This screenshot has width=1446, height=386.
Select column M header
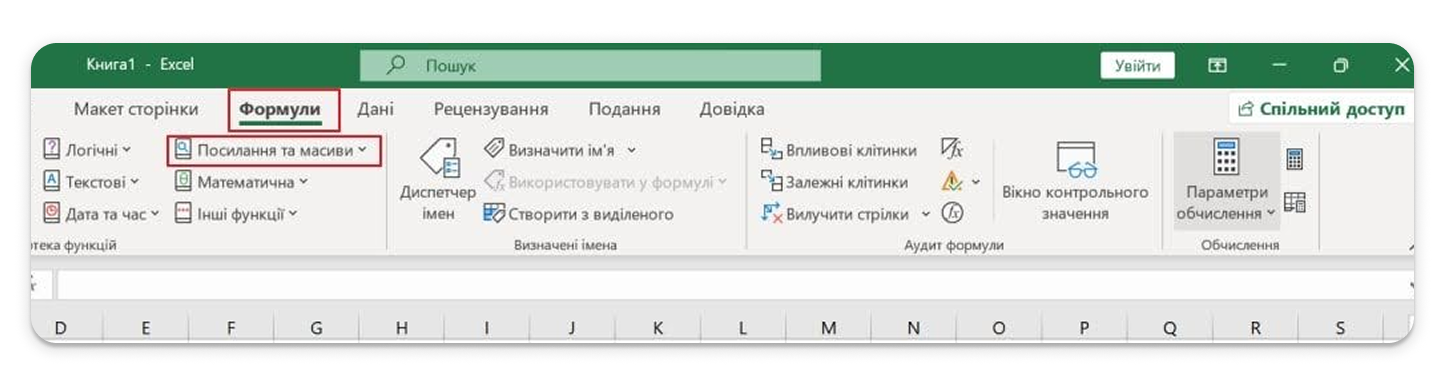(x=828, y=328)
